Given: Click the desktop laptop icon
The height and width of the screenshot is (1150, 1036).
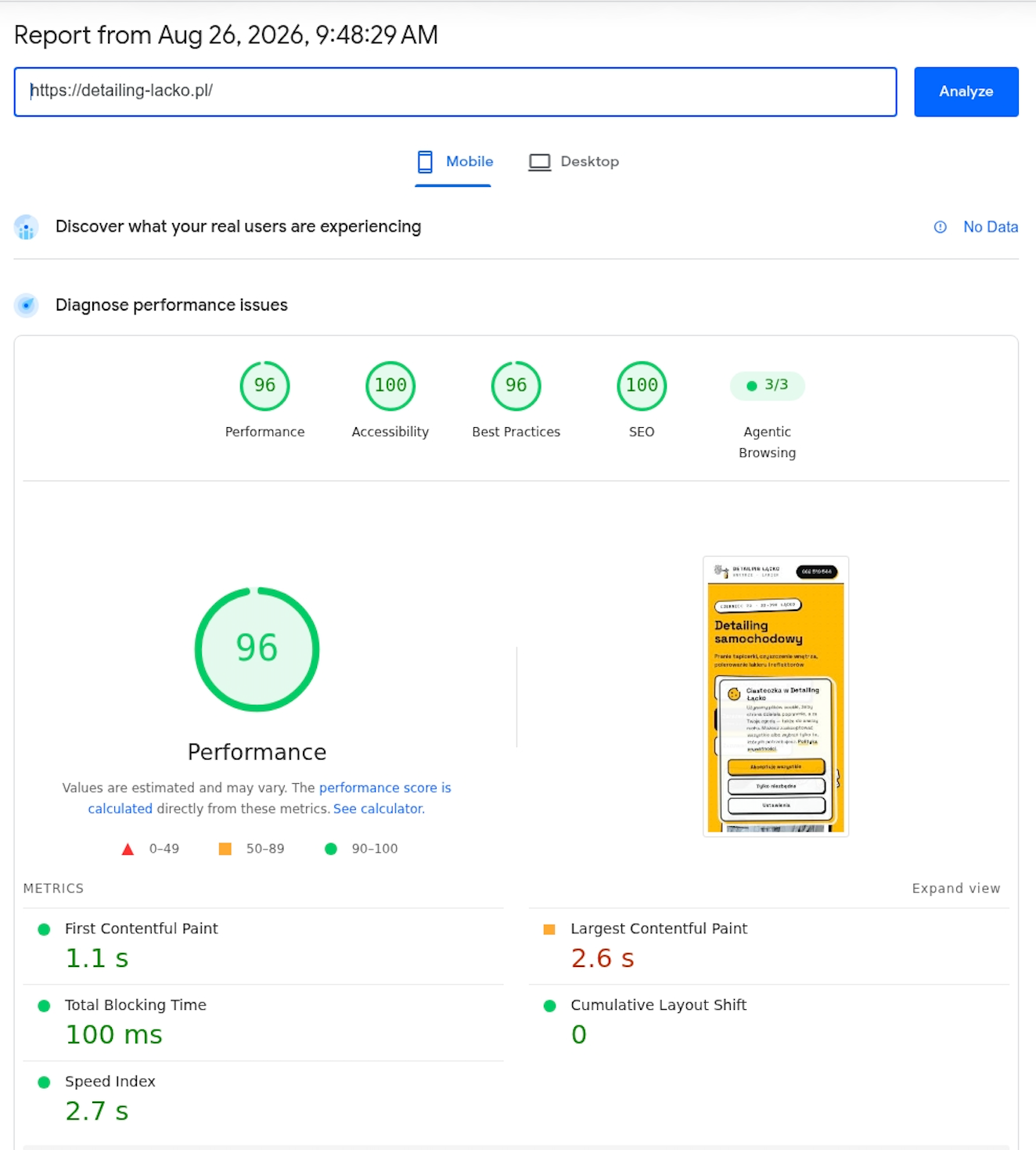Looking at the screenshot, I should pos(540,162).
